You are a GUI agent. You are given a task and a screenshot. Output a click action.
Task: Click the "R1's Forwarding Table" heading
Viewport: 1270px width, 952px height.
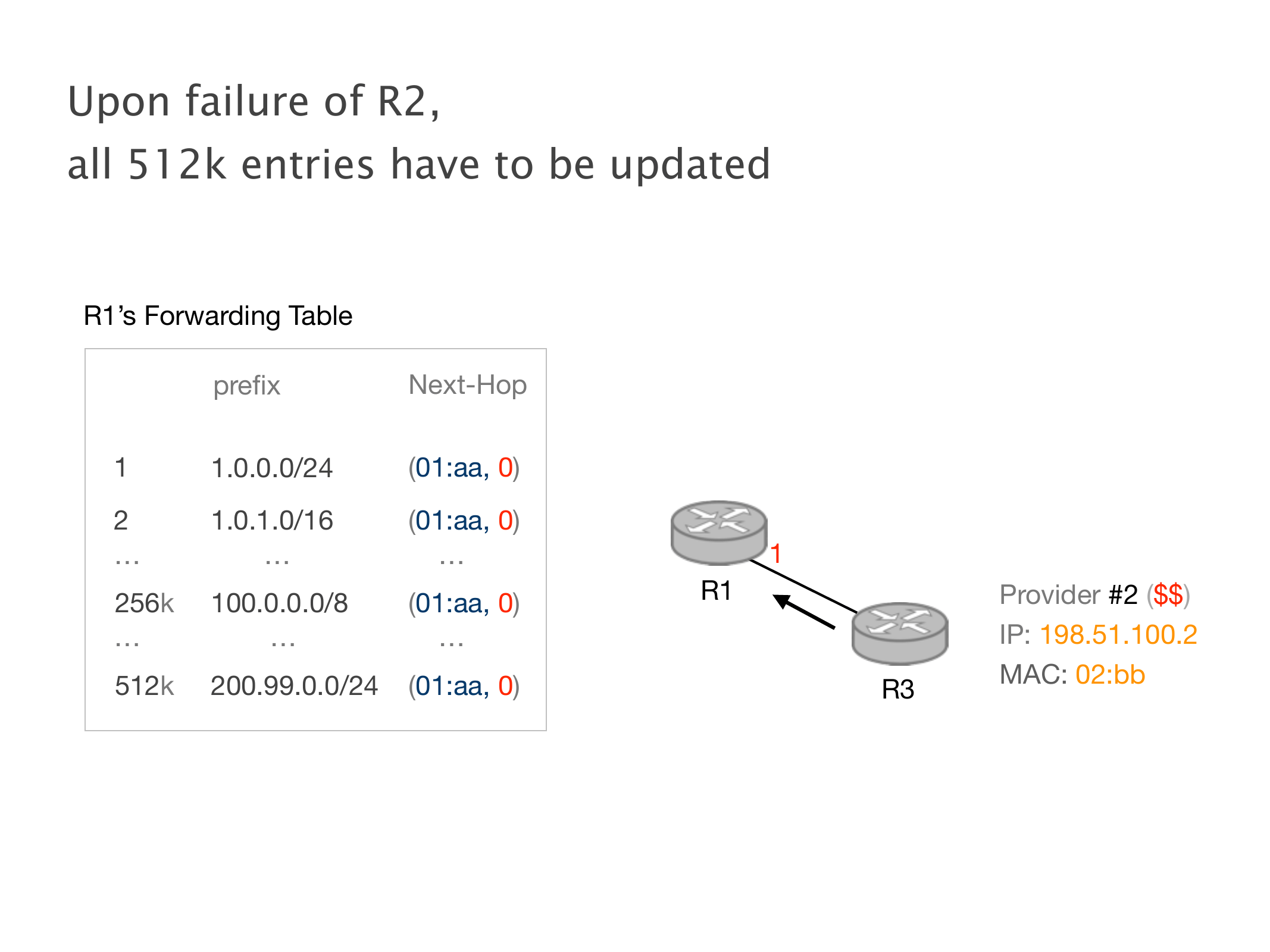[x=218, y=316]
